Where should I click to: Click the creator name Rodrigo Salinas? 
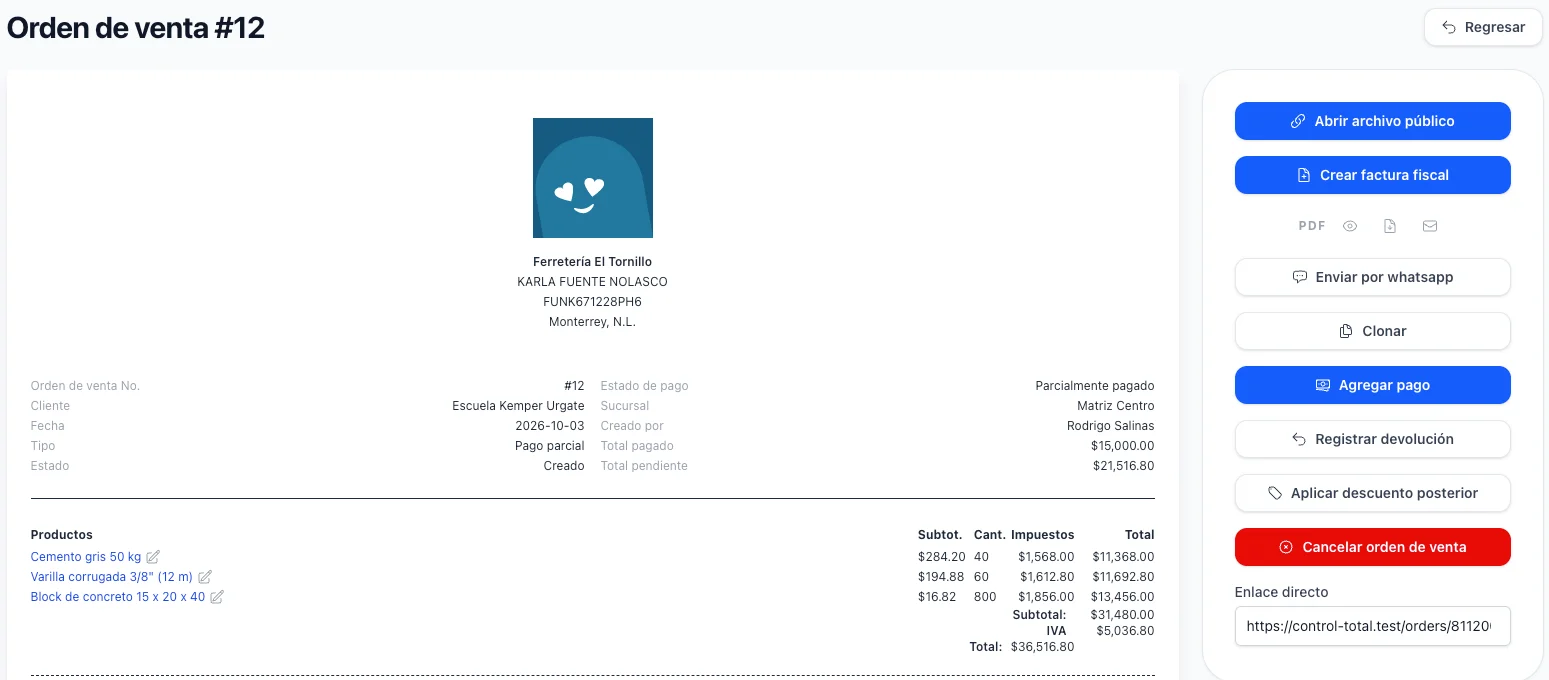(1111, 426)
